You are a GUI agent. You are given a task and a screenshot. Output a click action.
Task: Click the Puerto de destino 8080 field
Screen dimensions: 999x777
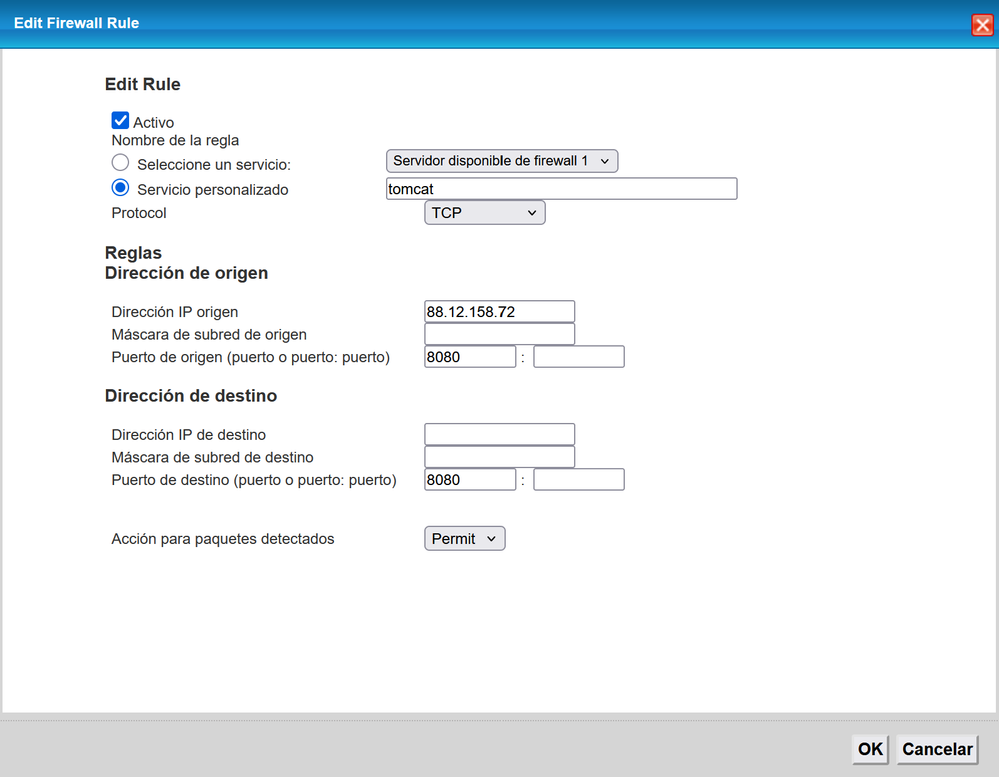(x=469, y=479)
